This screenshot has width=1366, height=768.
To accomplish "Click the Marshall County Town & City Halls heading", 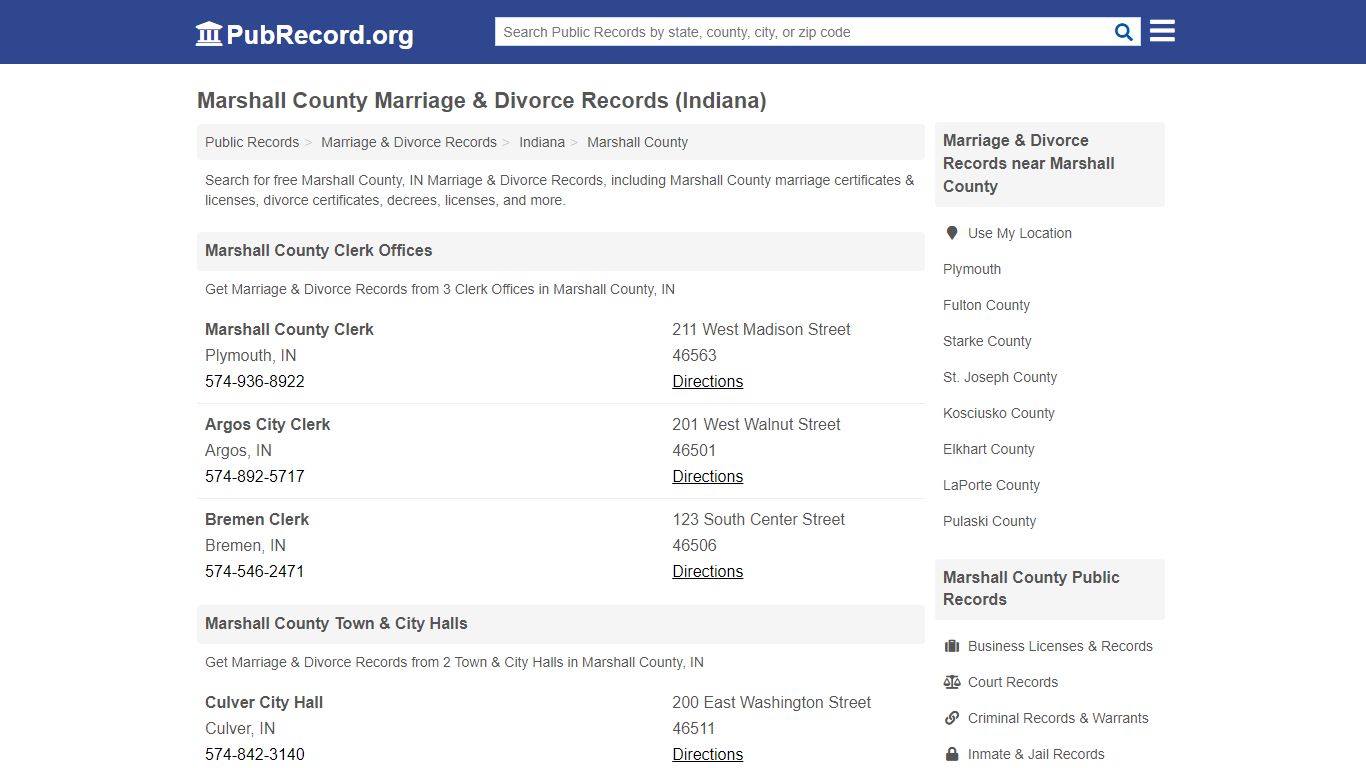I will coord(336,623).
